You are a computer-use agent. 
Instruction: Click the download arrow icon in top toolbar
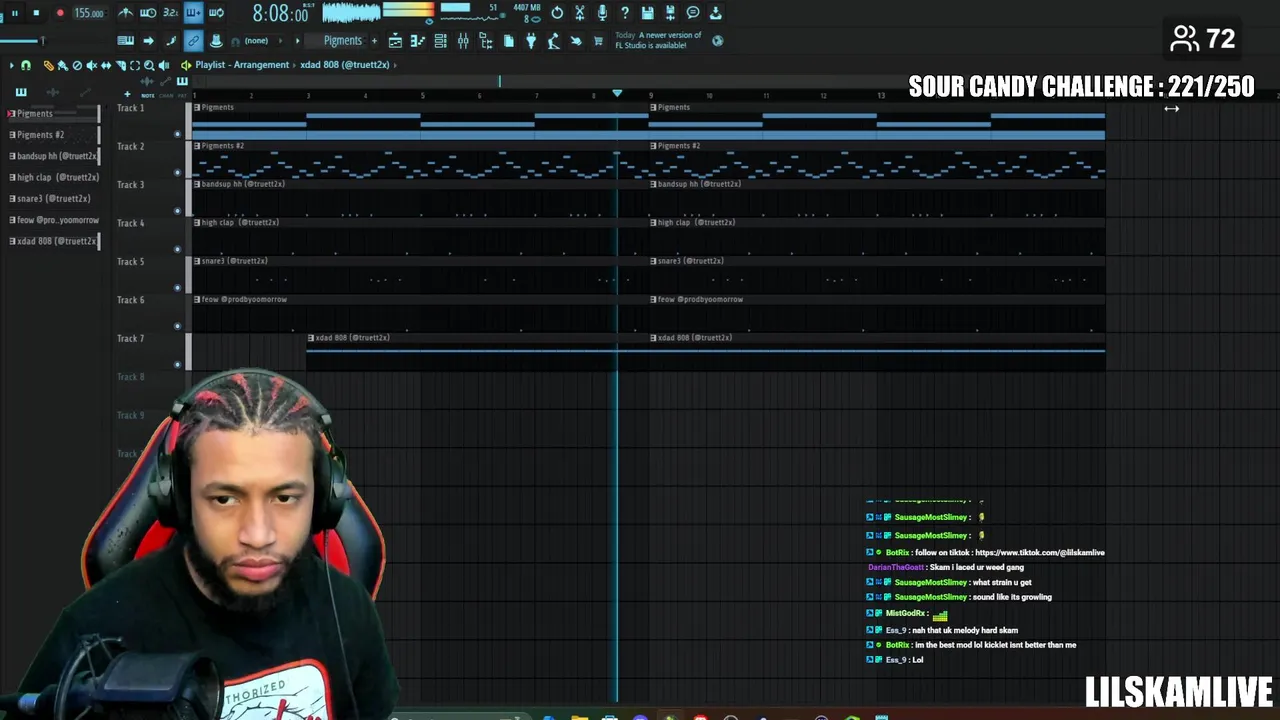point(716,13)
